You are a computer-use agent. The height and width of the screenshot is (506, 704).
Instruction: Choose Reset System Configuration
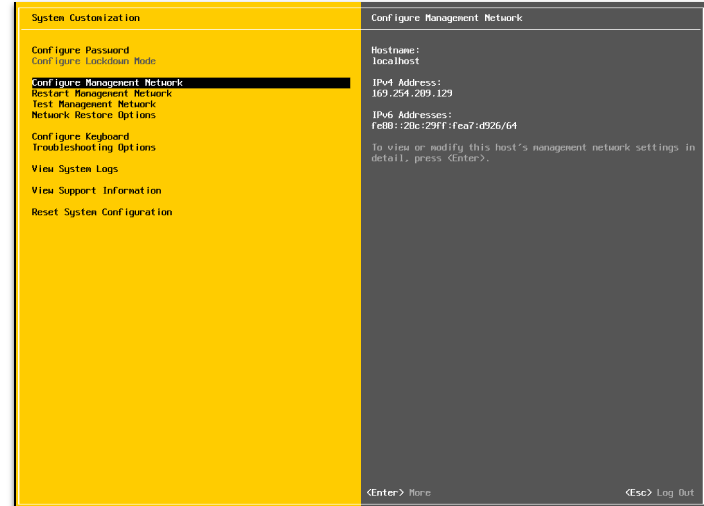[x=102, y=212]
